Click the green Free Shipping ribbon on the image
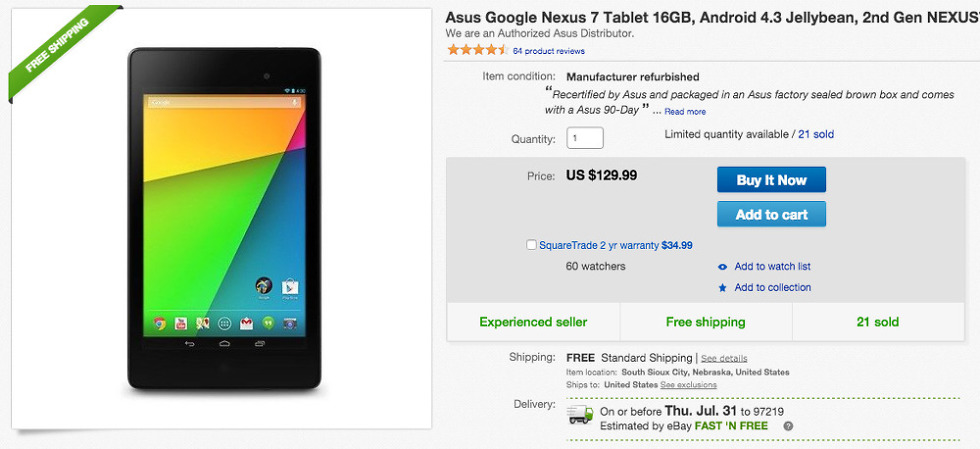The width and height of the screenshot is (980, 449). (58, 52)
